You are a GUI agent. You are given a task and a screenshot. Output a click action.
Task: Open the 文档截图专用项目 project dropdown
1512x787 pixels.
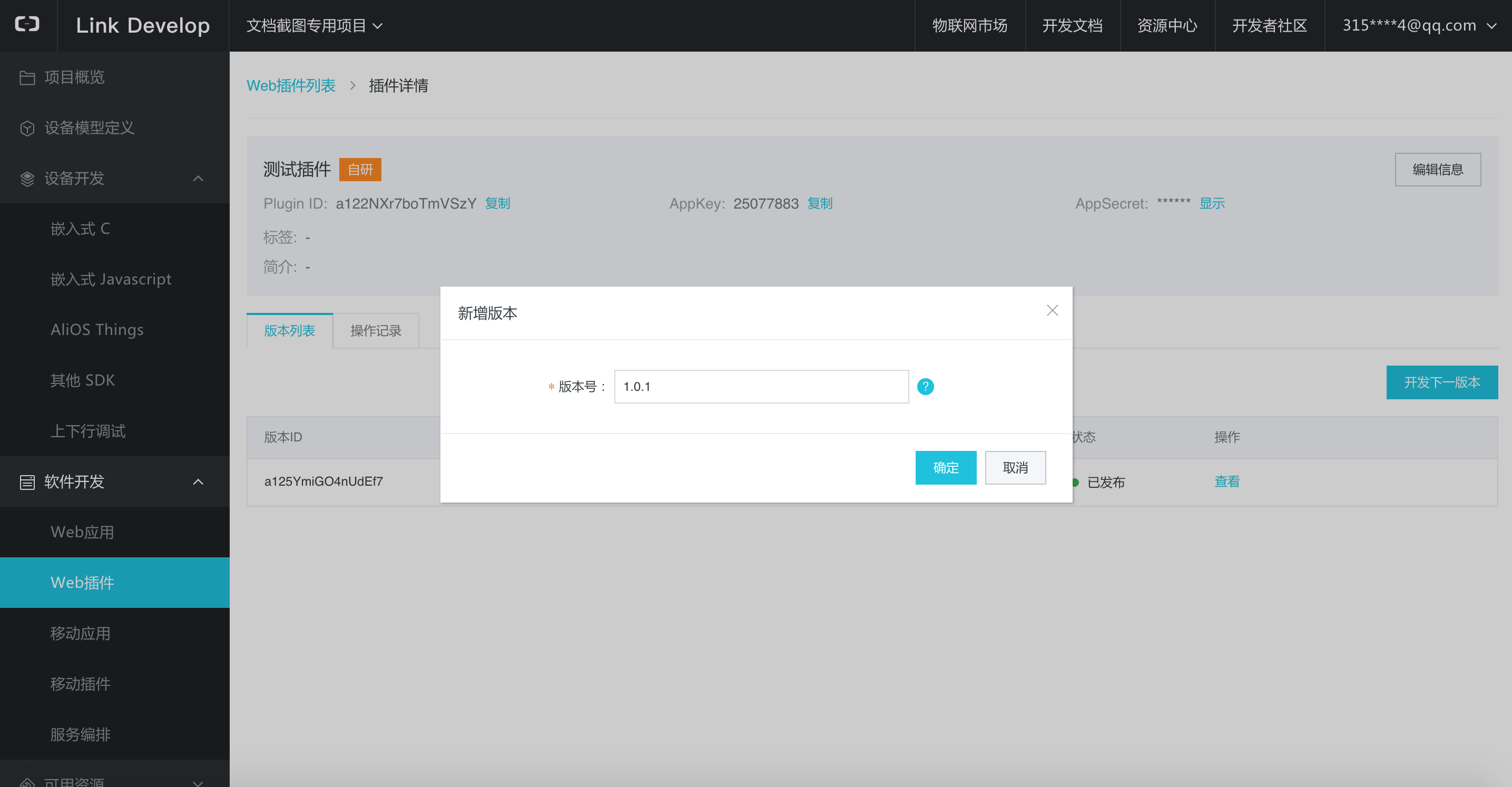pyautogui.click(x=315, y=25)
